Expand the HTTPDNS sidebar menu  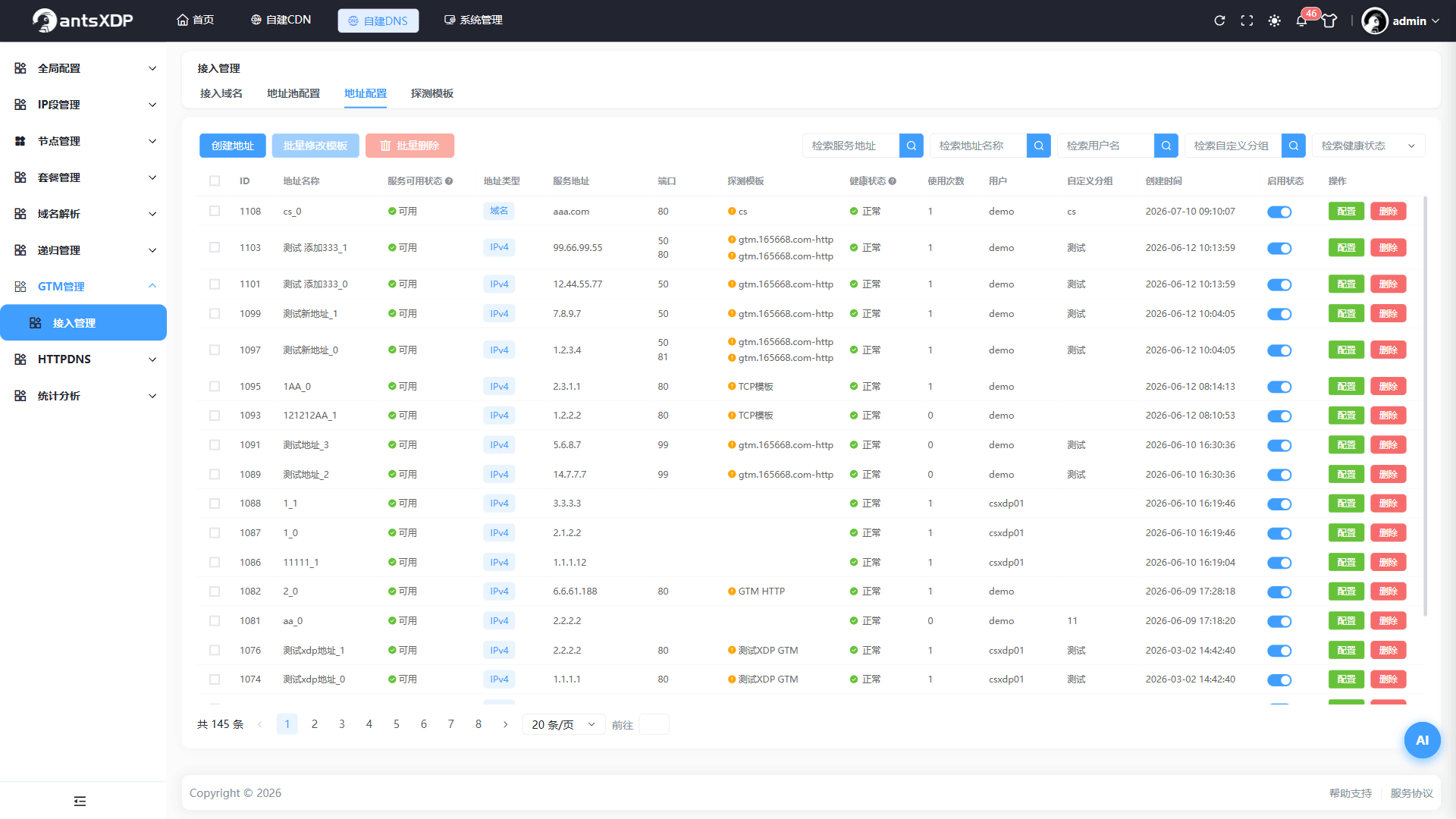click(x=83, y=359)
